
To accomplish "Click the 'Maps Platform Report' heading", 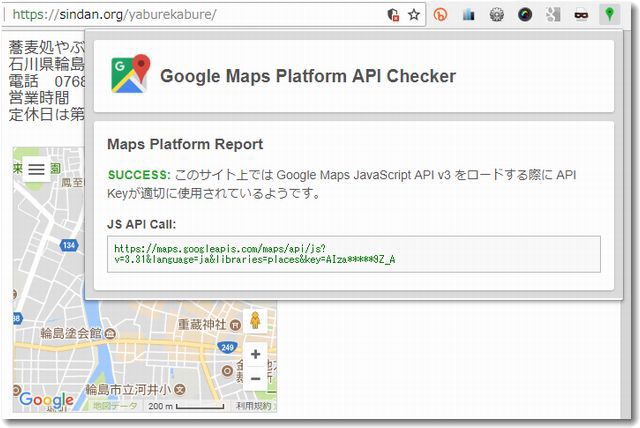I will click(185, 144).
